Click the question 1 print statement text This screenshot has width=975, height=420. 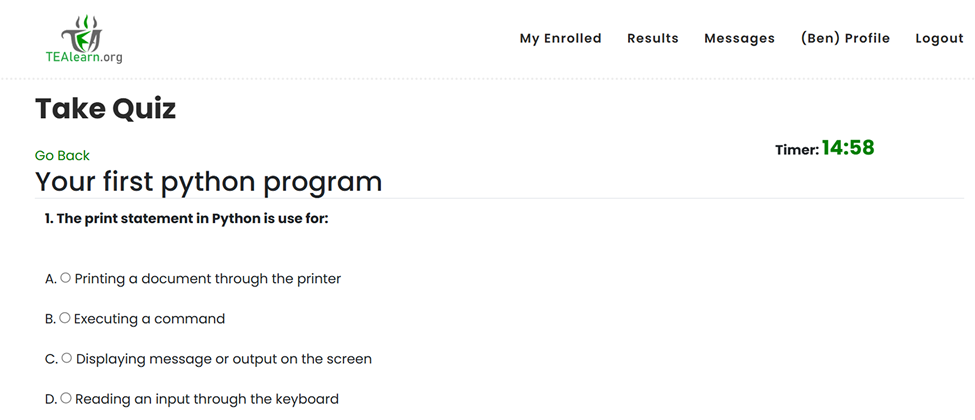pos(187,219)
